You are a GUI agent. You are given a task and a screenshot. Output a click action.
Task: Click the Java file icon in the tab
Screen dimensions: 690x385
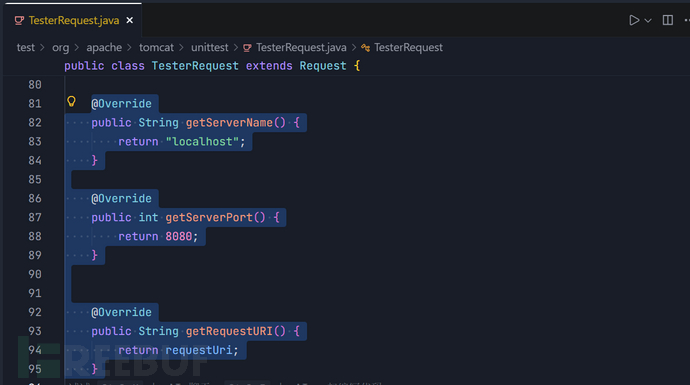coord(19,21)
